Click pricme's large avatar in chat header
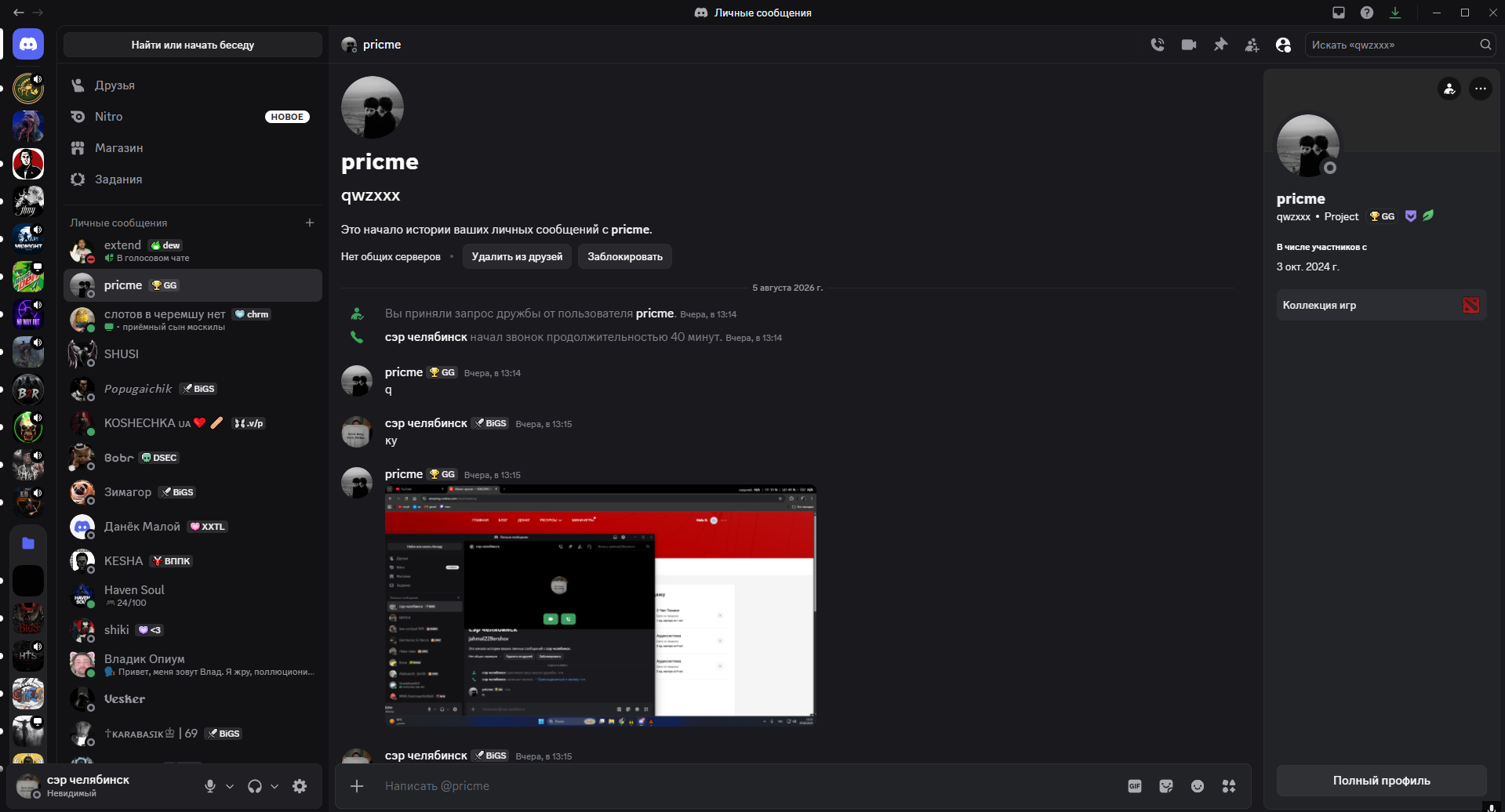This screenshot has width=1505, height=812. (373, 107)
